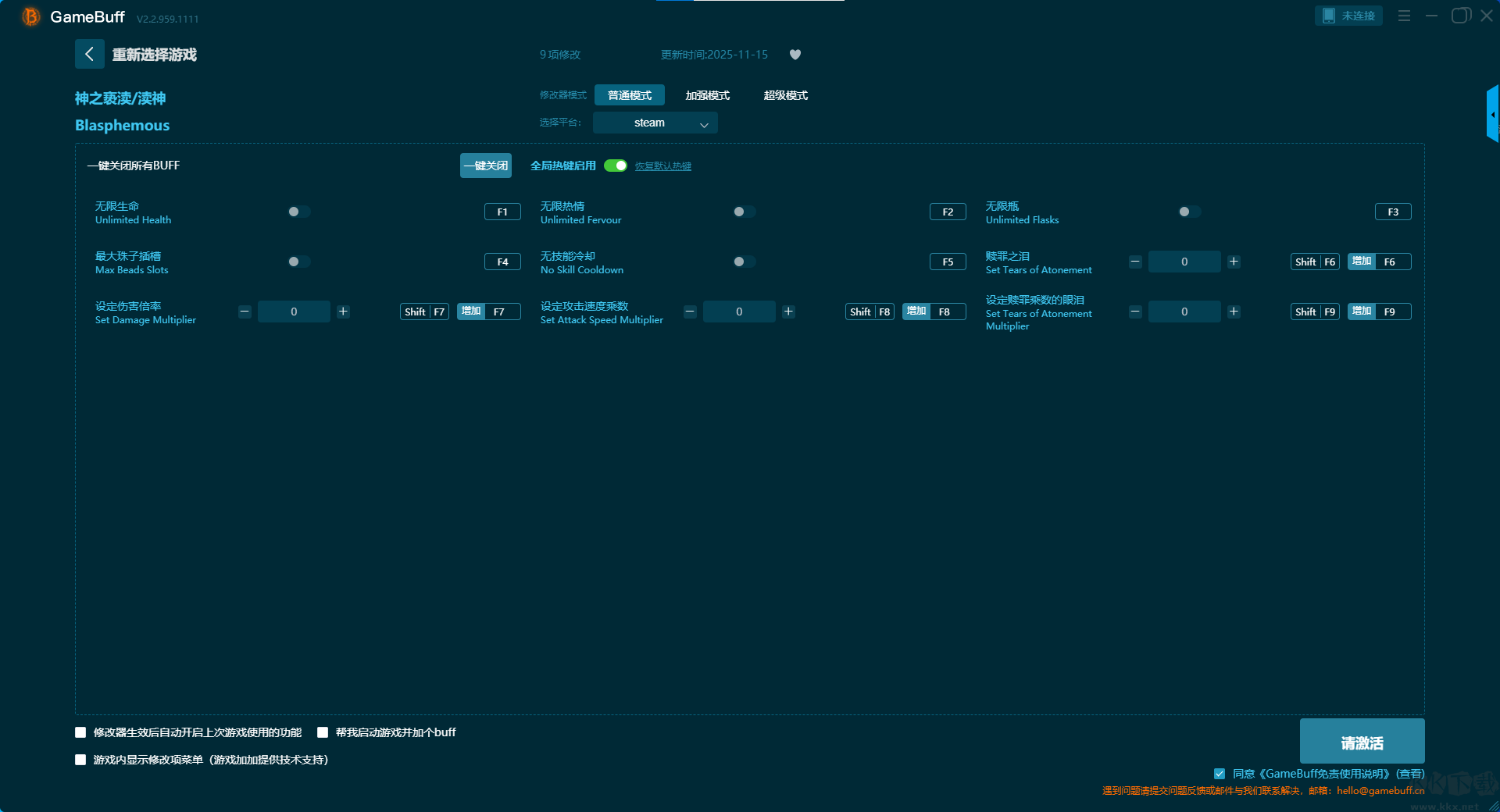Switch to 加强模式 enhanced mode tab
Screen dimensions: 1500x812
707,95
